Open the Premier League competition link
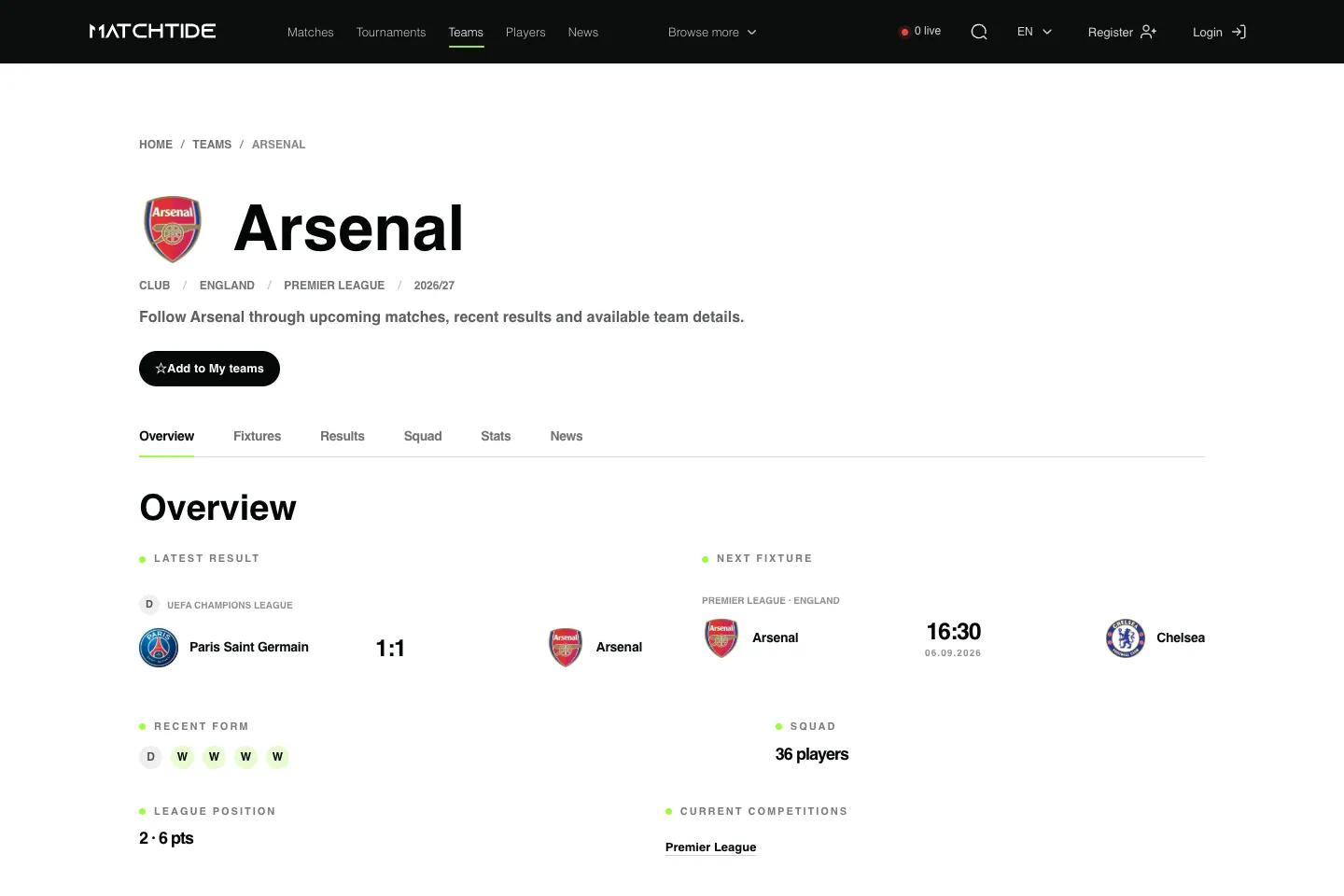Viewport: 1344px width, 896px height. coord(711,847)
